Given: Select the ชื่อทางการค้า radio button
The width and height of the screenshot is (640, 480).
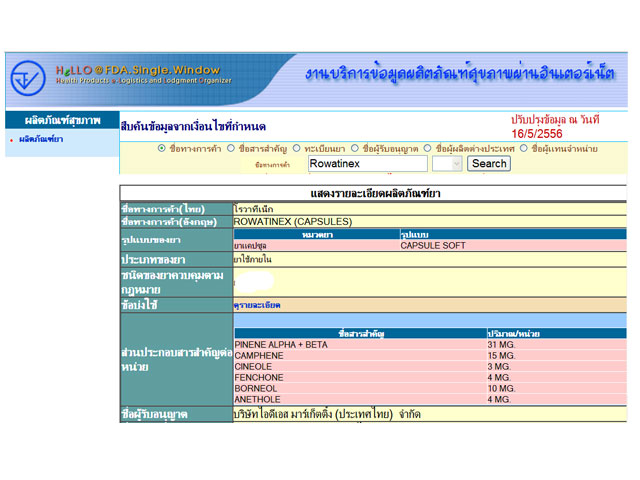Looking at the screenshot, I should tap(162, 148).
